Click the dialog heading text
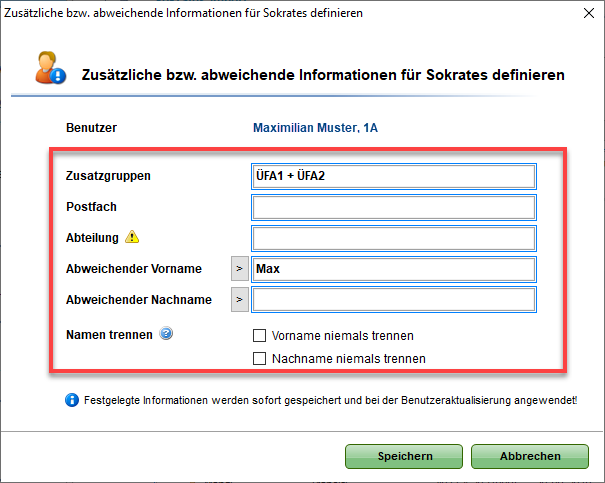Viewport: 605px width, 483px height. (x=323, y=75)
